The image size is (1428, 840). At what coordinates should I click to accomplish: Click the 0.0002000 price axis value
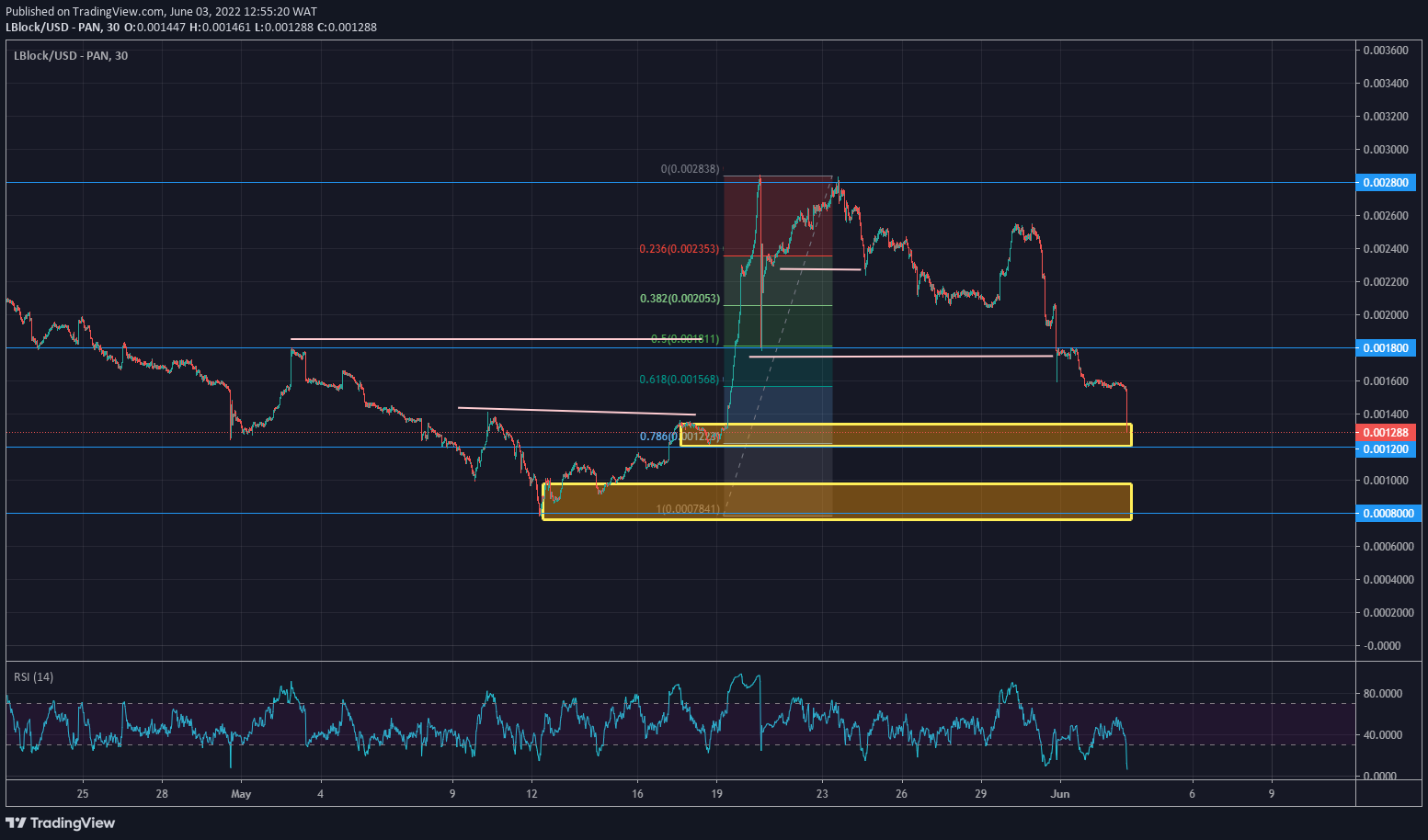click(1388, 613)
